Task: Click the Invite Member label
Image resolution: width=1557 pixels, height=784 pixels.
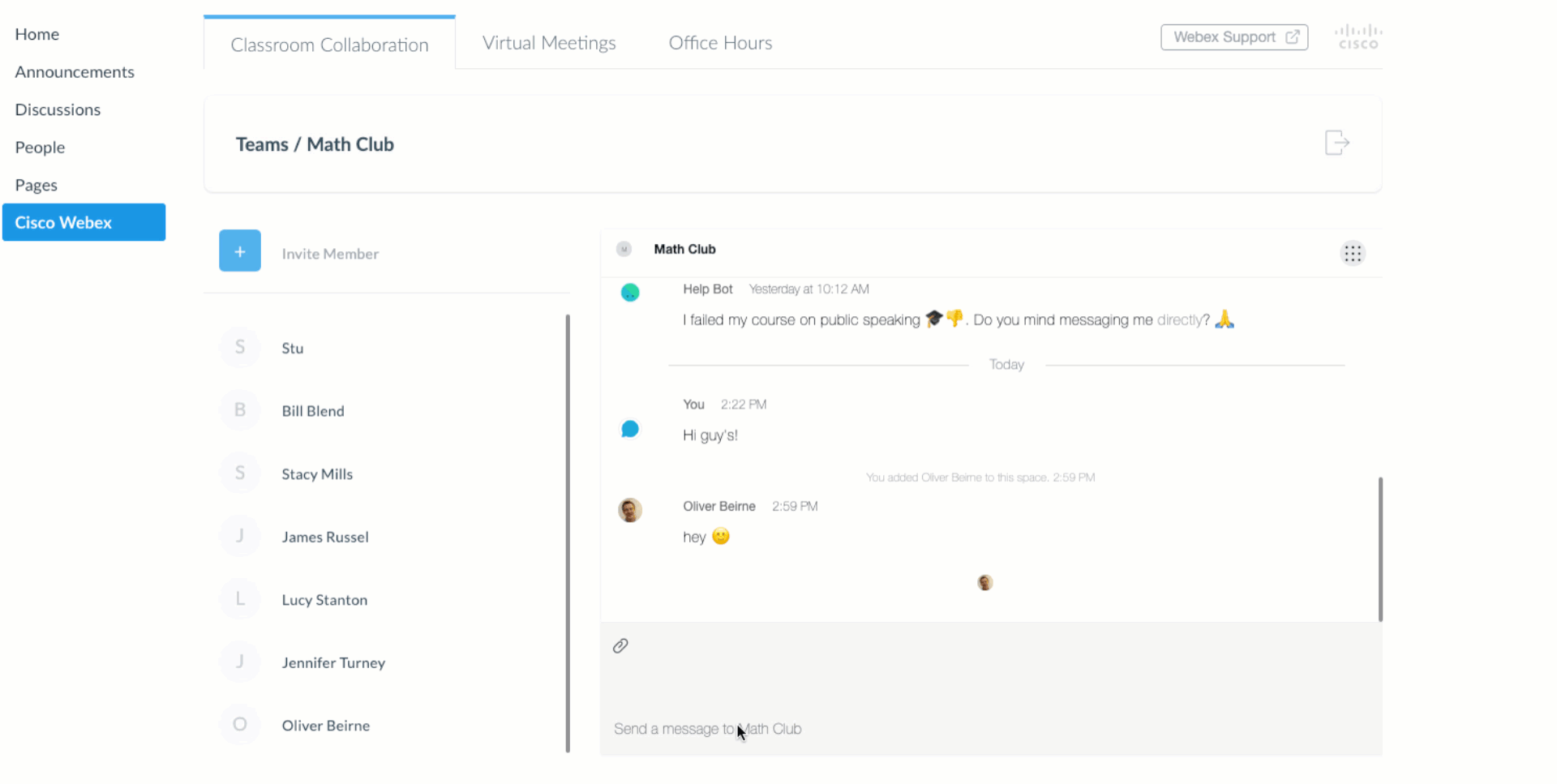Action: point(330,254)
